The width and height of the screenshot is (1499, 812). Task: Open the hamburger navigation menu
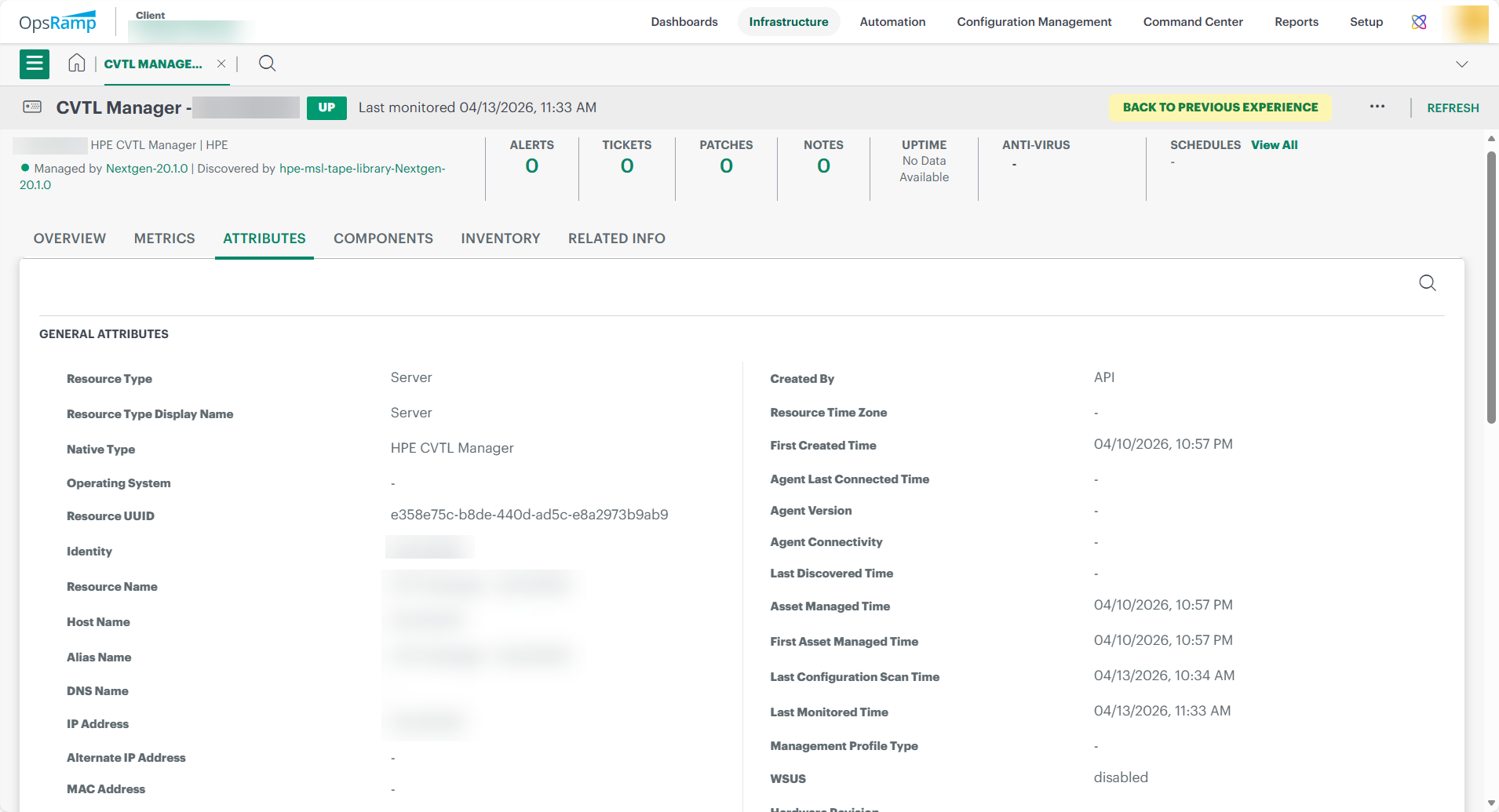coord(35,64)
